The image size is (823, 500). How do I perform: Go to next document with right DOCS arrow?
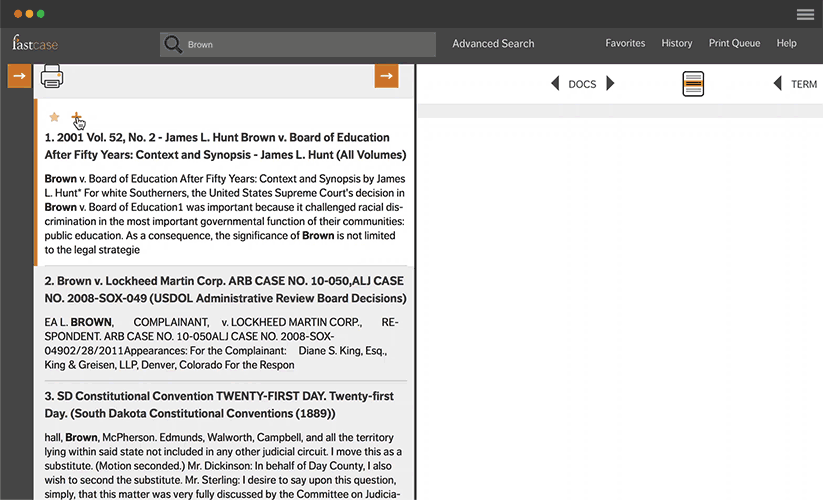610,84
